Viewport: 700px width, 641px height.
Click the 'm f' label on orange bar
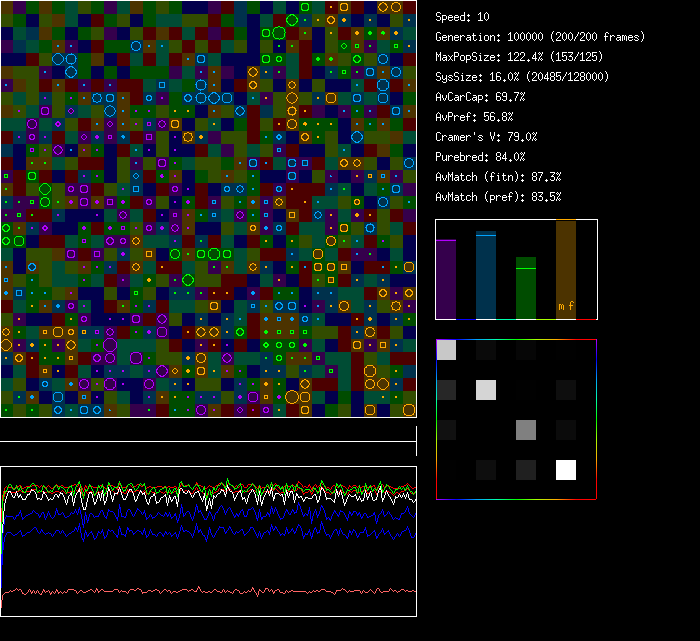tap(566, 307)
